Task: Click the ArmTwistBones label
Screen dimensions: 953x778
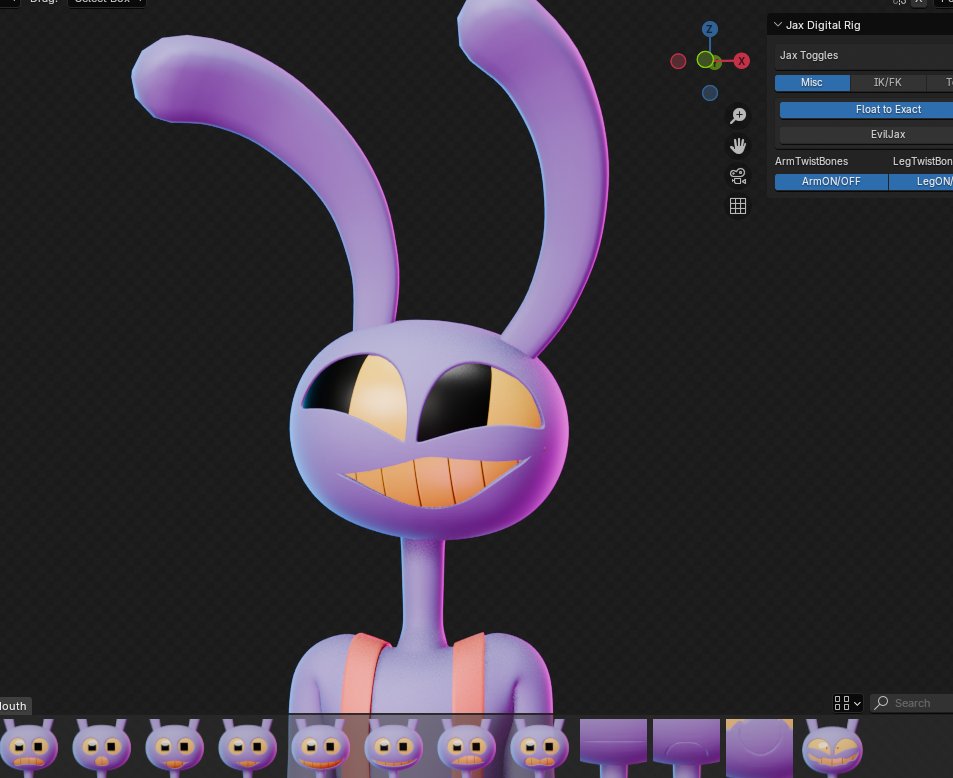Action: 811,161
